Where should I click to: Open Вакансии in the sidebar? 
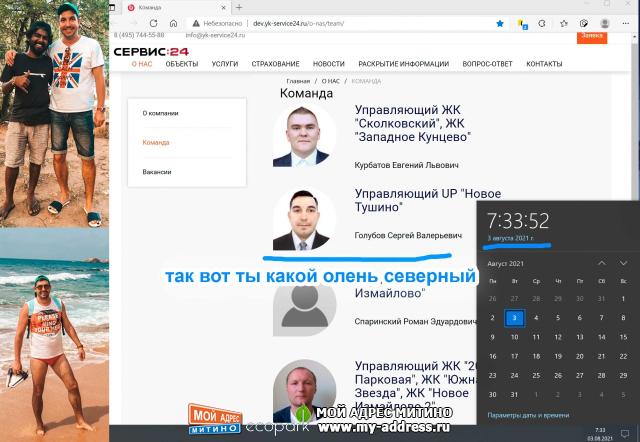(157, 172)
